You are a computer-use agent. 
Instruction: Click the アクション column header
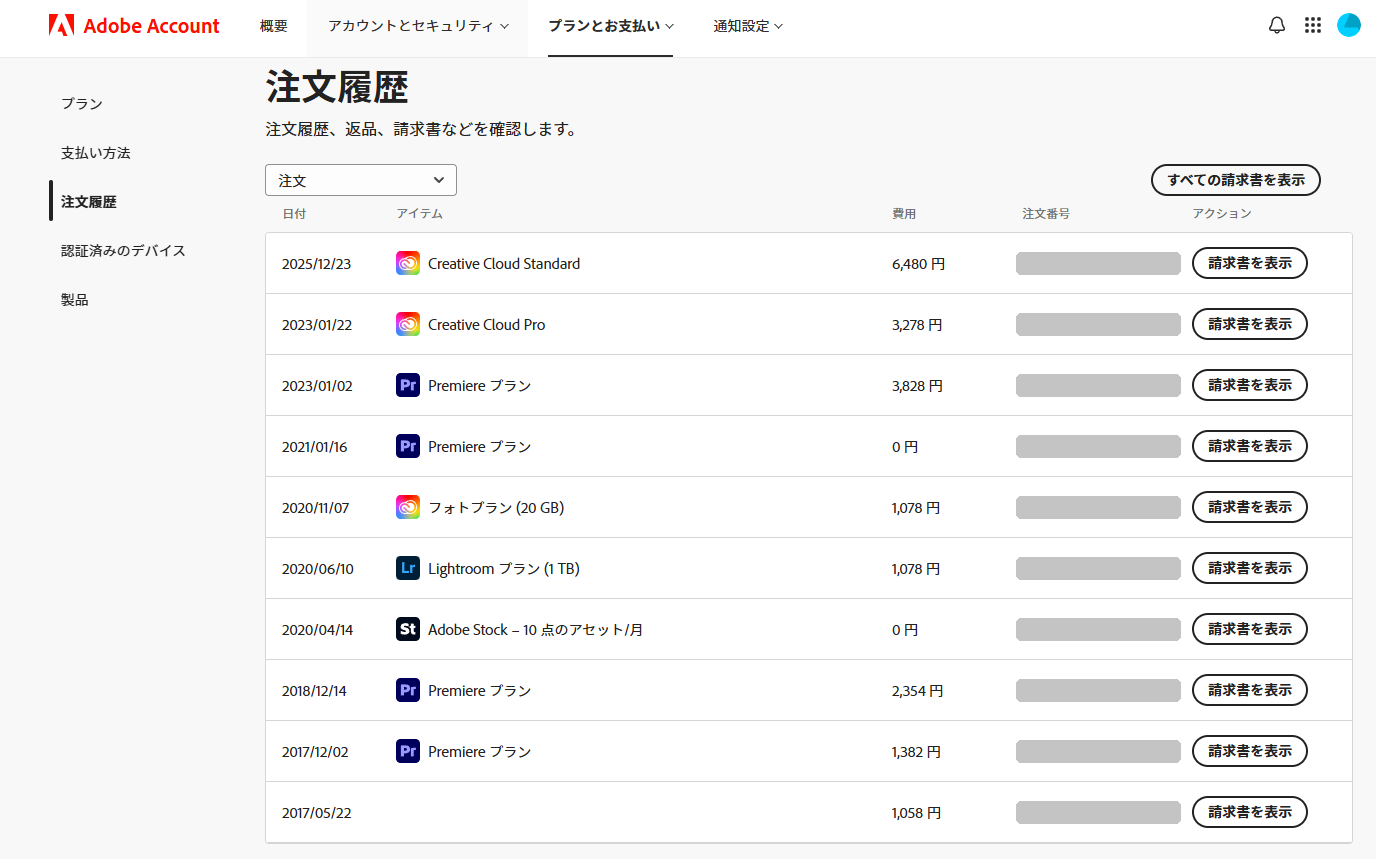(1222, 214)
